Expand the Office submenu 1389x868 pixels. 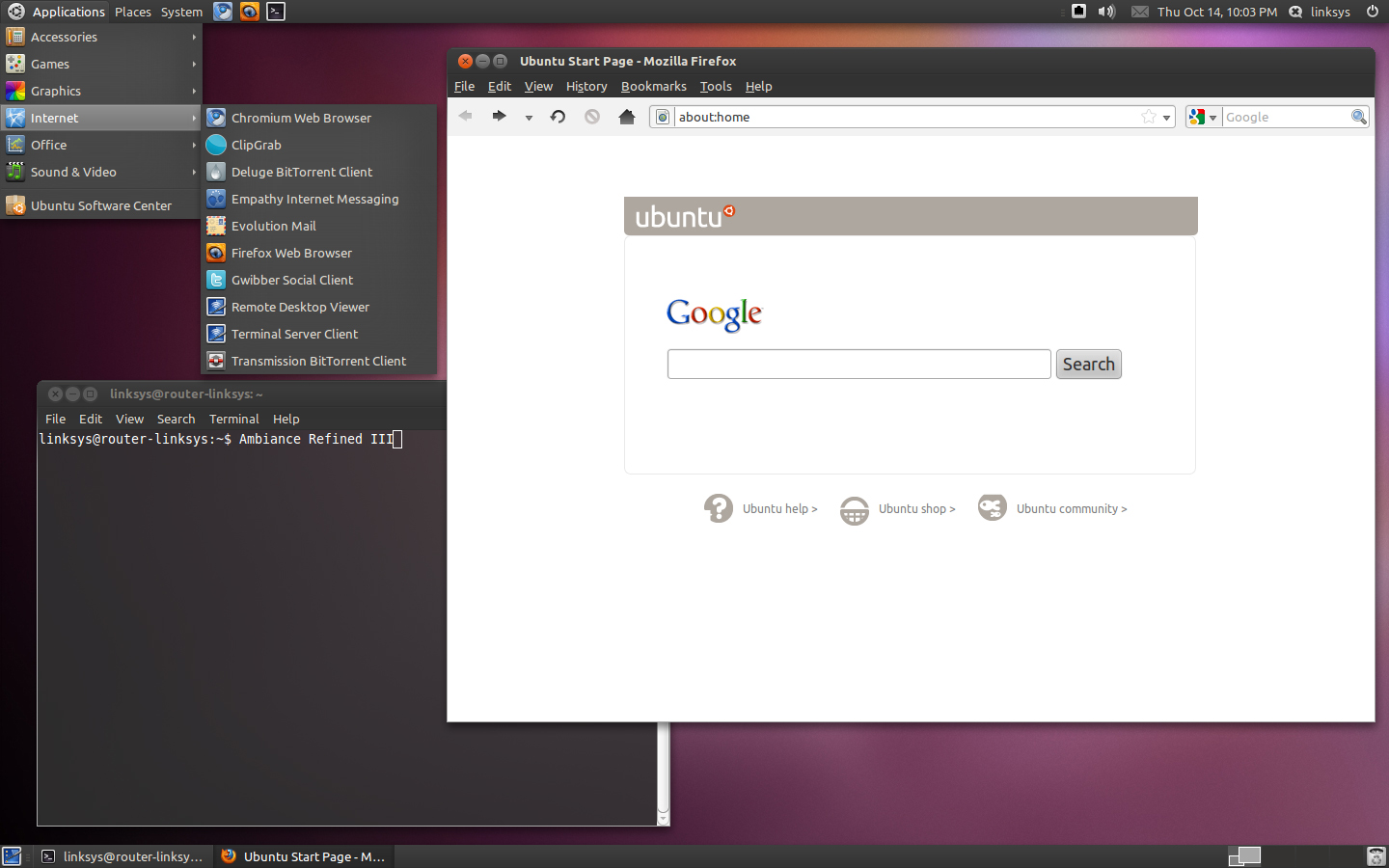coord(100,145)
